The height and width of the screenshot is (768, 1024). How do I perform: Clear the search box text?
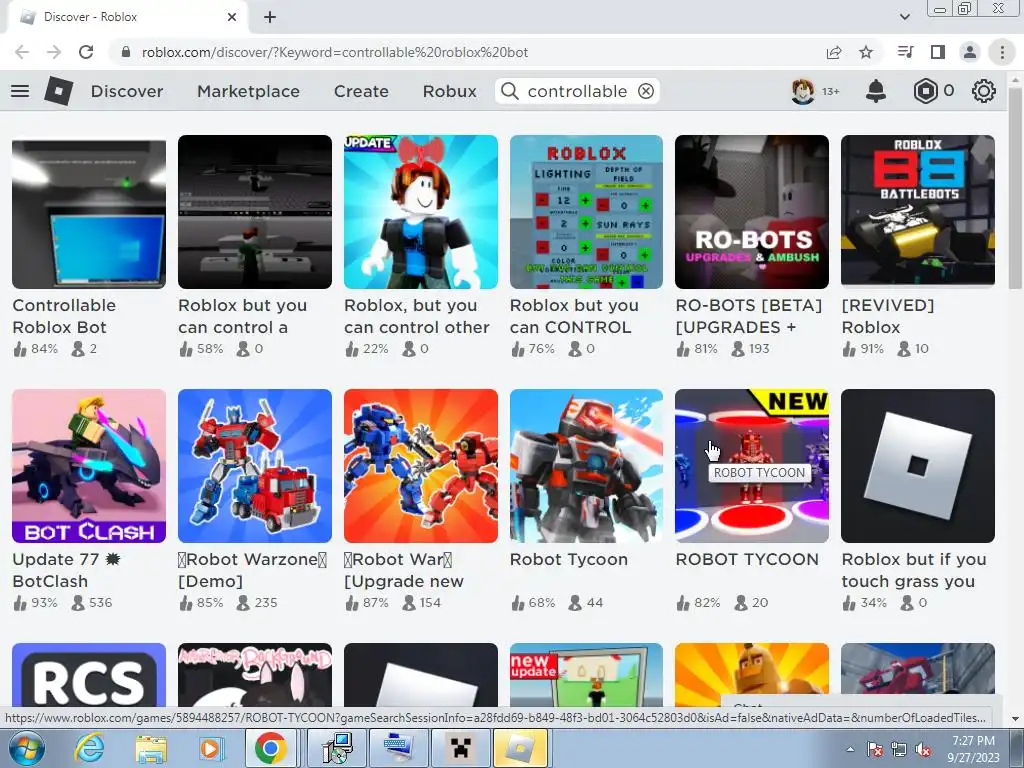pos(646,91)
